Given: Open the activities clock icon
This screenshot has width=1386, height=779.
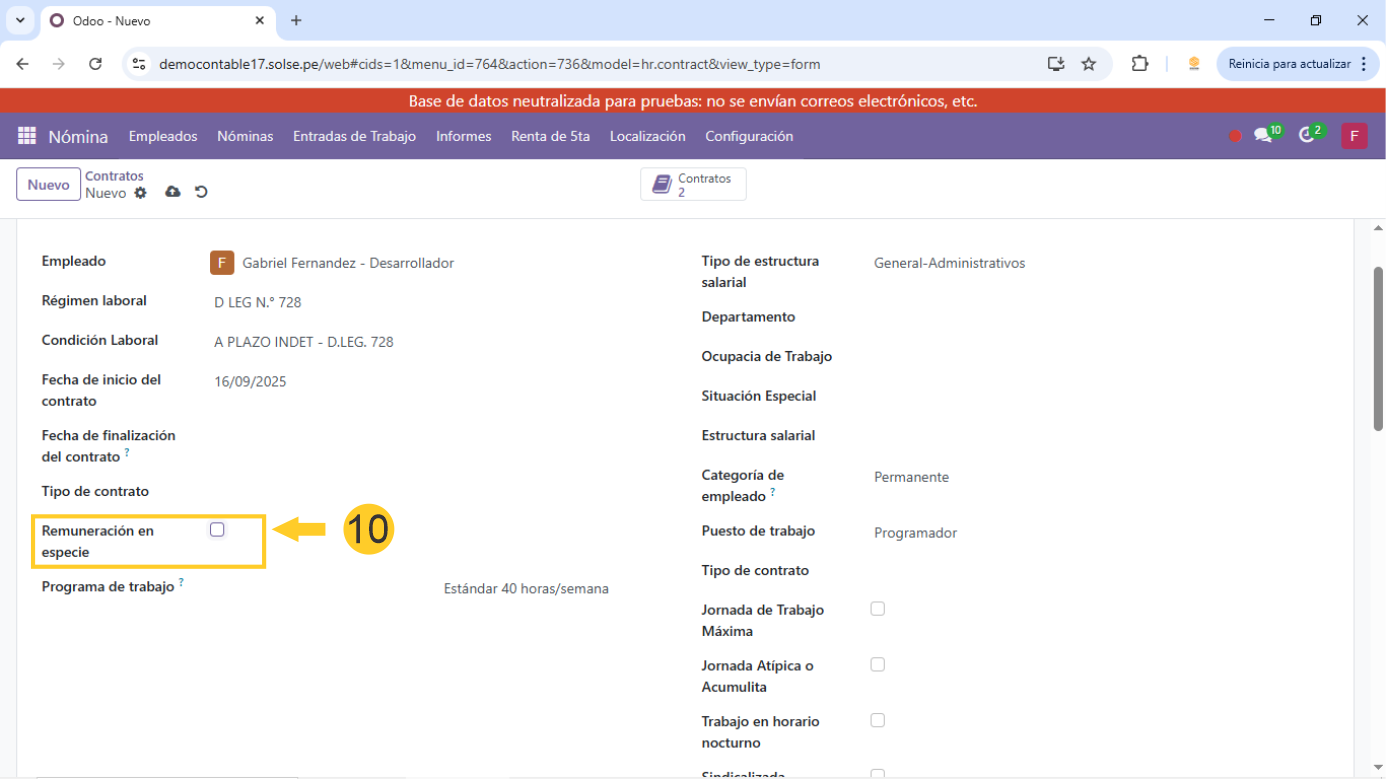Looking at the screenshot, I should coord(1307,136).
